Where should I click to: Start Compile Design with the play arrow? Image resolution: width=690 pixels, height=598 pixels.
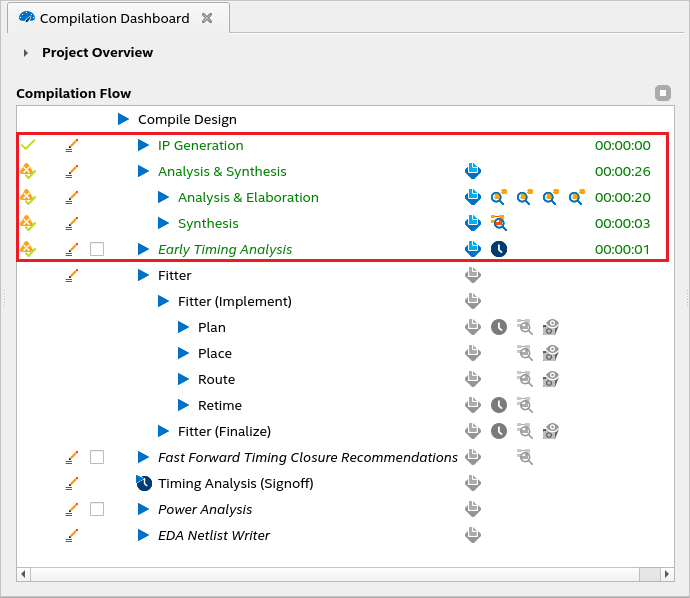124,119
